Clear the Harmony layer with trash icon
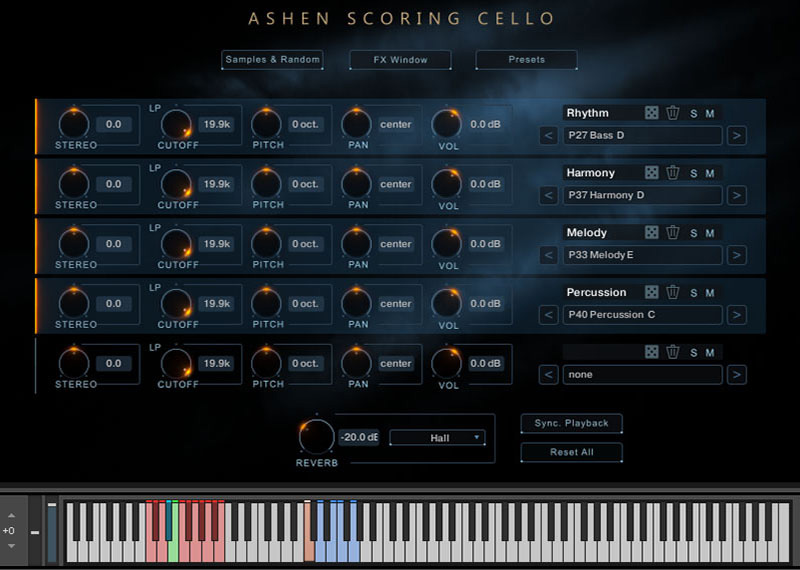This screenshot has width=800, height=570. [673, 172]
